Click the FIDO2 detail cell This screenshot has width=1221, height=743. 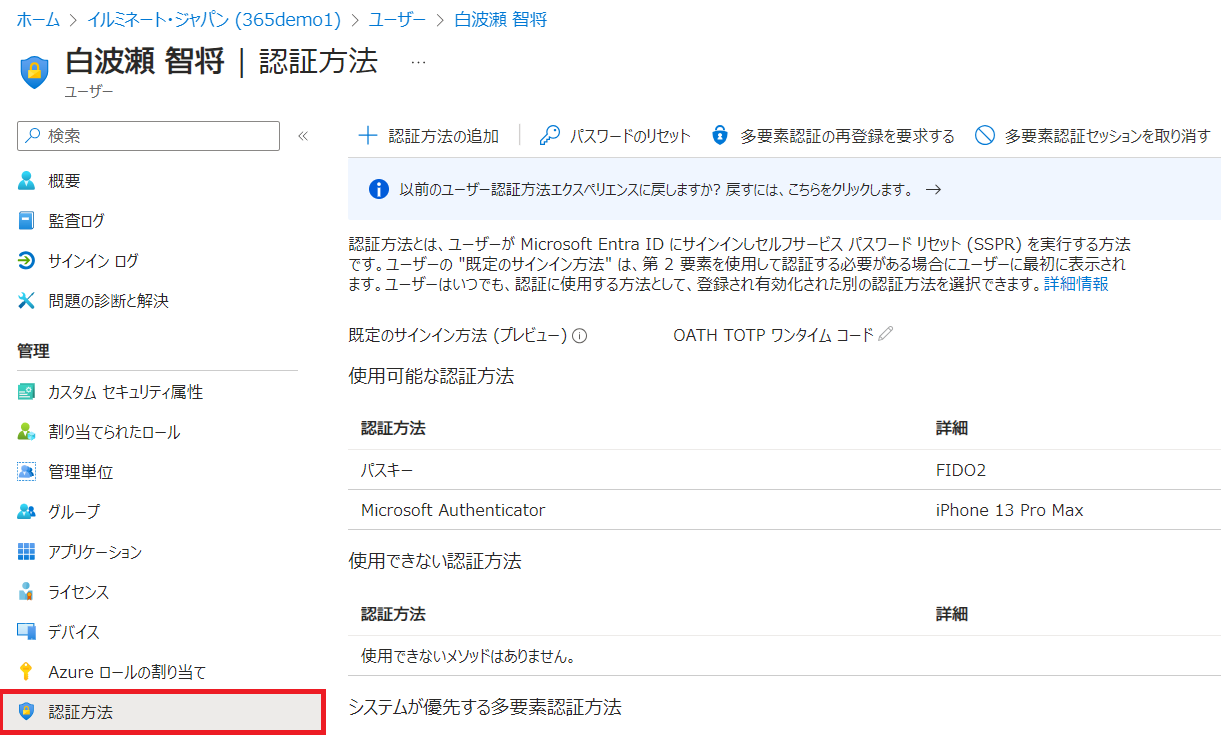(961, 469)
